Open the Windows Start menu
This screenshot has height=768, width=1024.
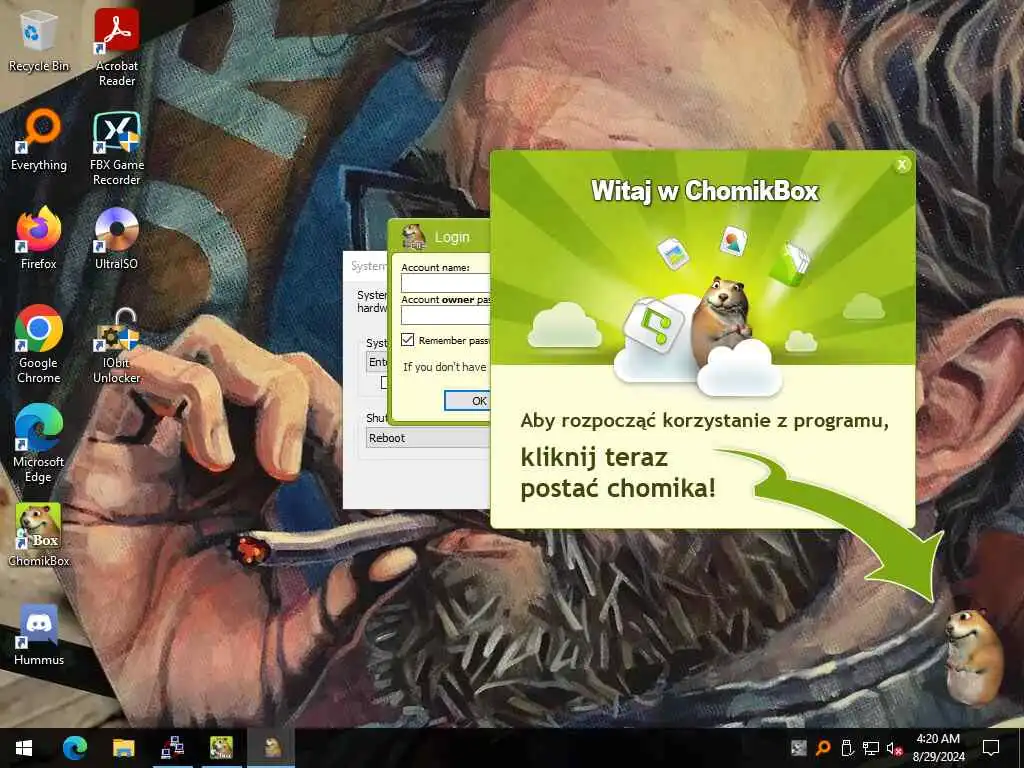point(24,748)
